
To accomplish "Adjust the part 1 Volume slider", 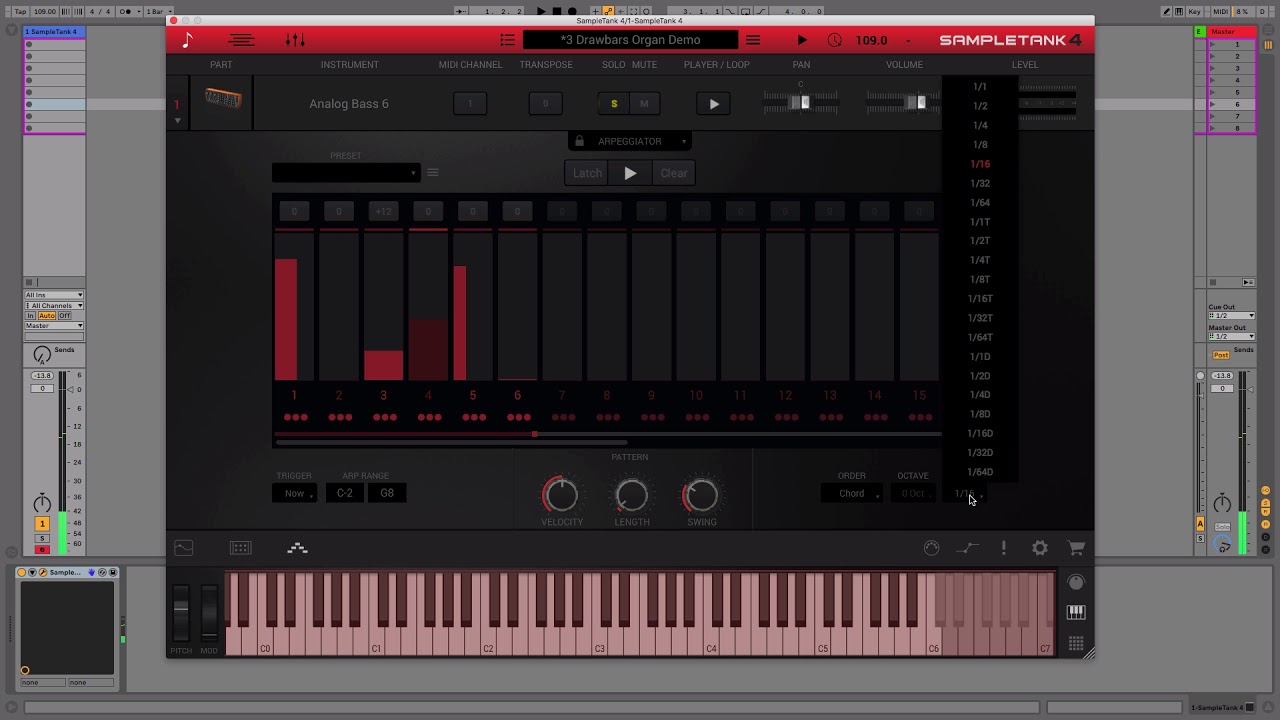I will [903, 102].
